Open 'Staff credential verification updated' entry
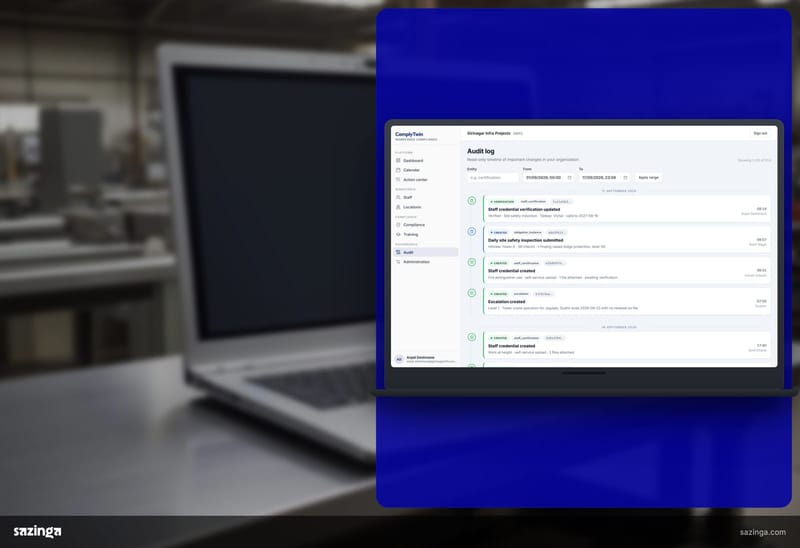 627,208
